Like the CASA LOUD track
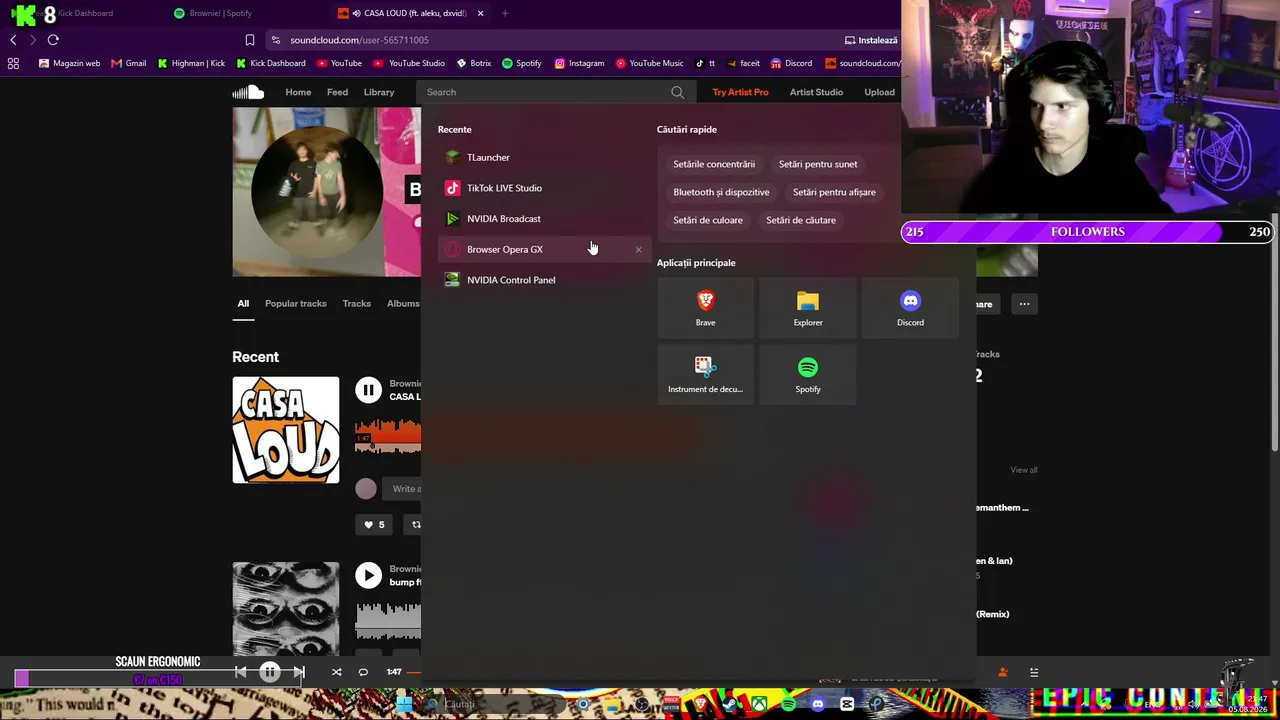 coord(374,525)
